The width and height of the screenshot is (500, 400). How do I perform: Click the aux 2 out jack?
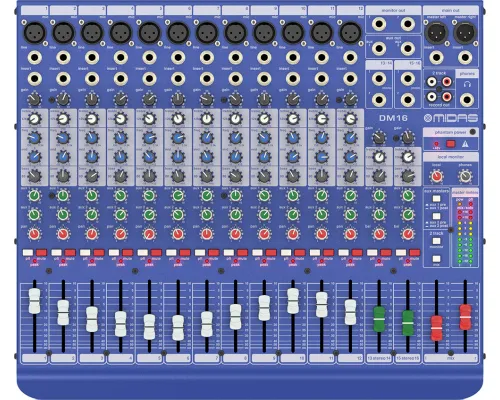tap(408, 49)
